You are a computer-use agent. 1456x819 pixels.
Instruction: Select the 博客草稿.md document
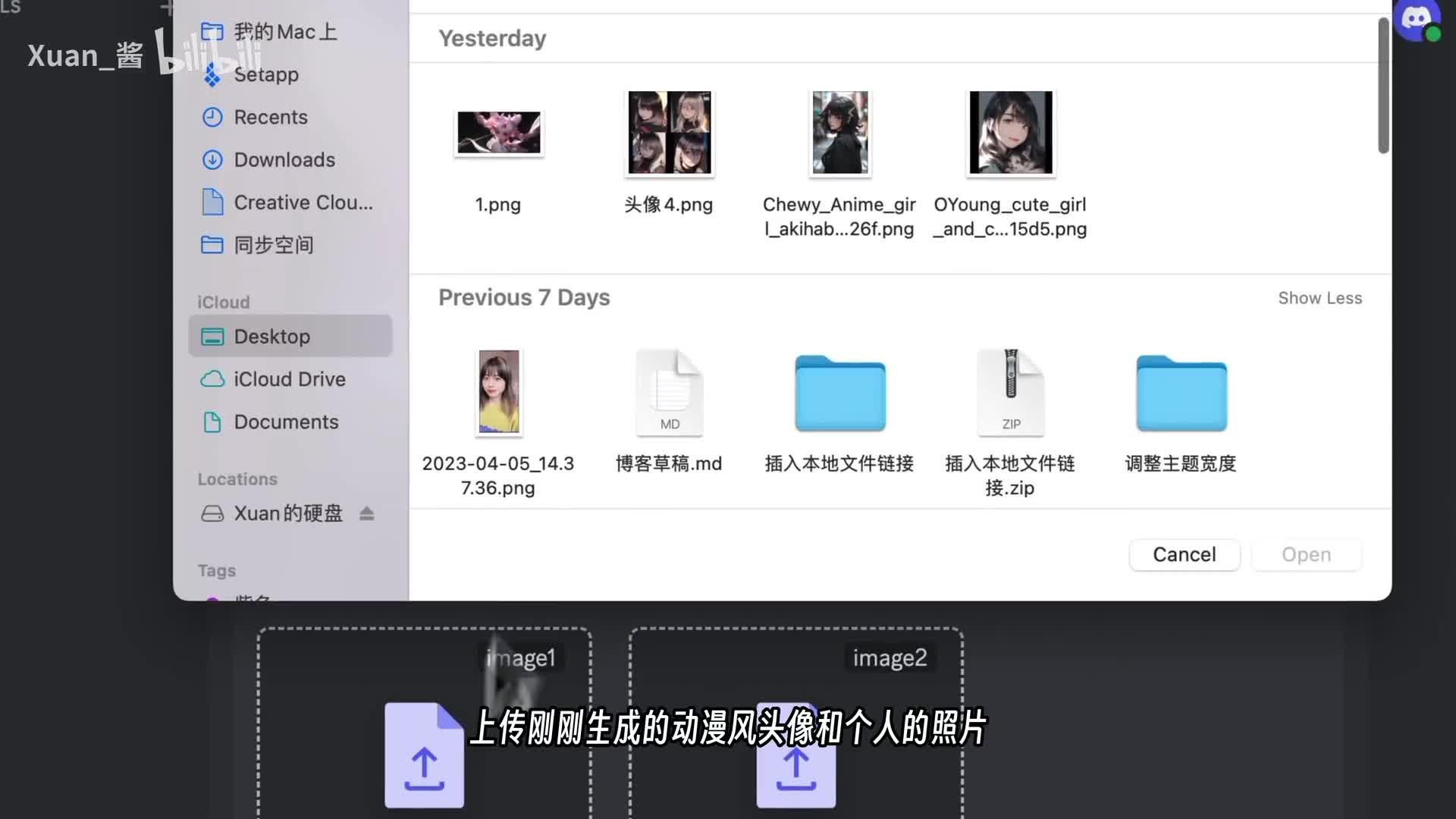pos(669,394)
